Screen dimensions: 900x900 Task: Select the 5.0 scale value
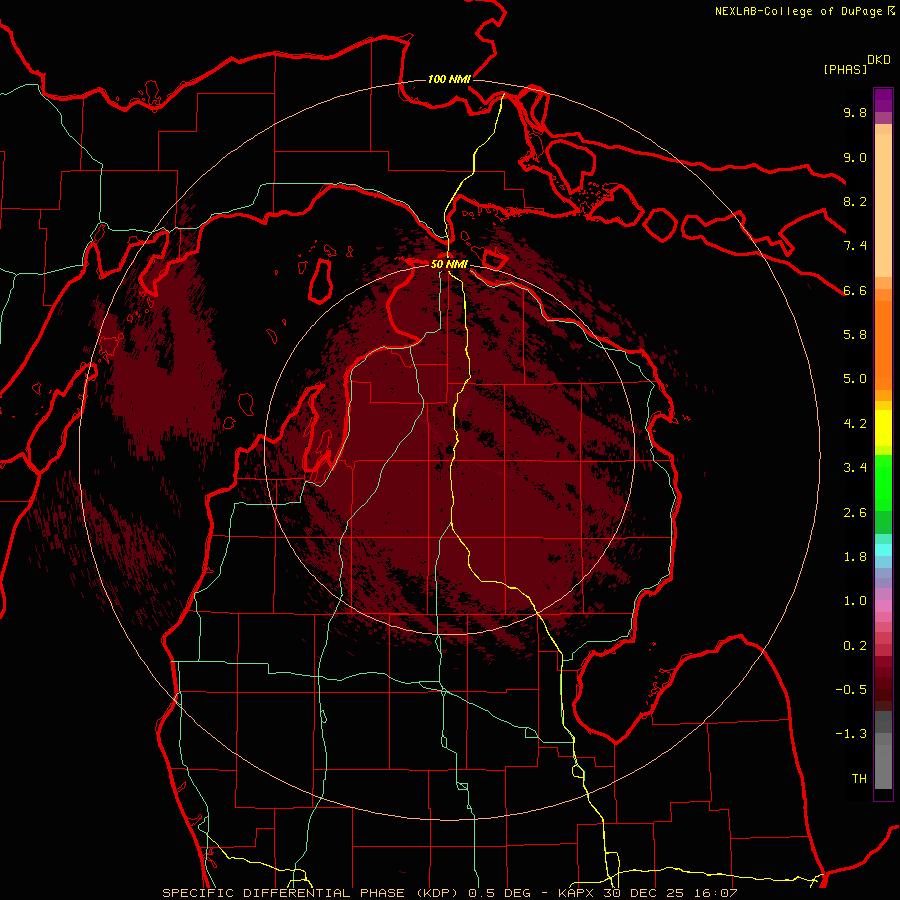click(x=855, y=379)
